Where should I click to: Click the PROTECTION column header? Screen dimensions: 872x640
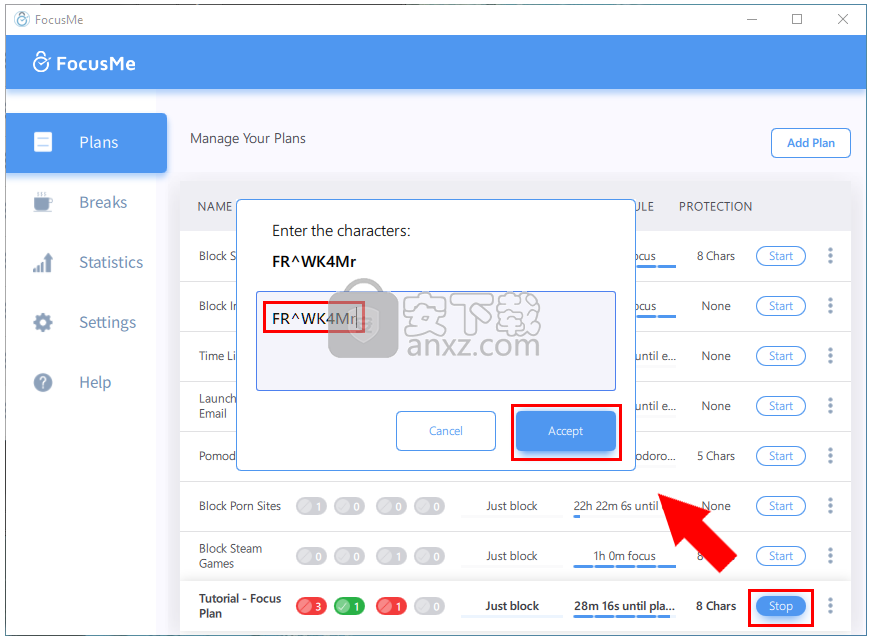pyautogui.click(x=715, y=207)
